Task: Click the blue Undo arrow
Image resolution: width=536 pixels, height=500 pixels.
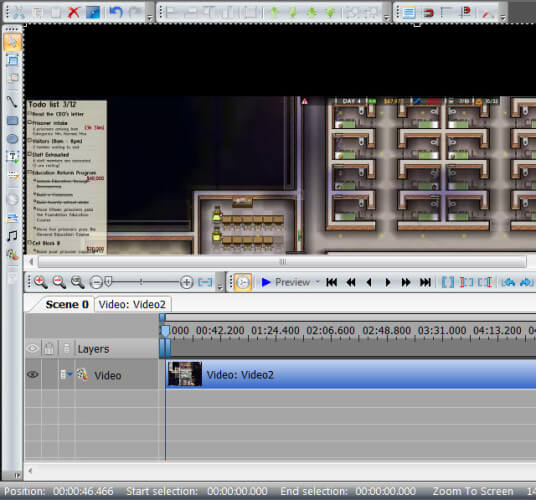Action: (116, 13)
